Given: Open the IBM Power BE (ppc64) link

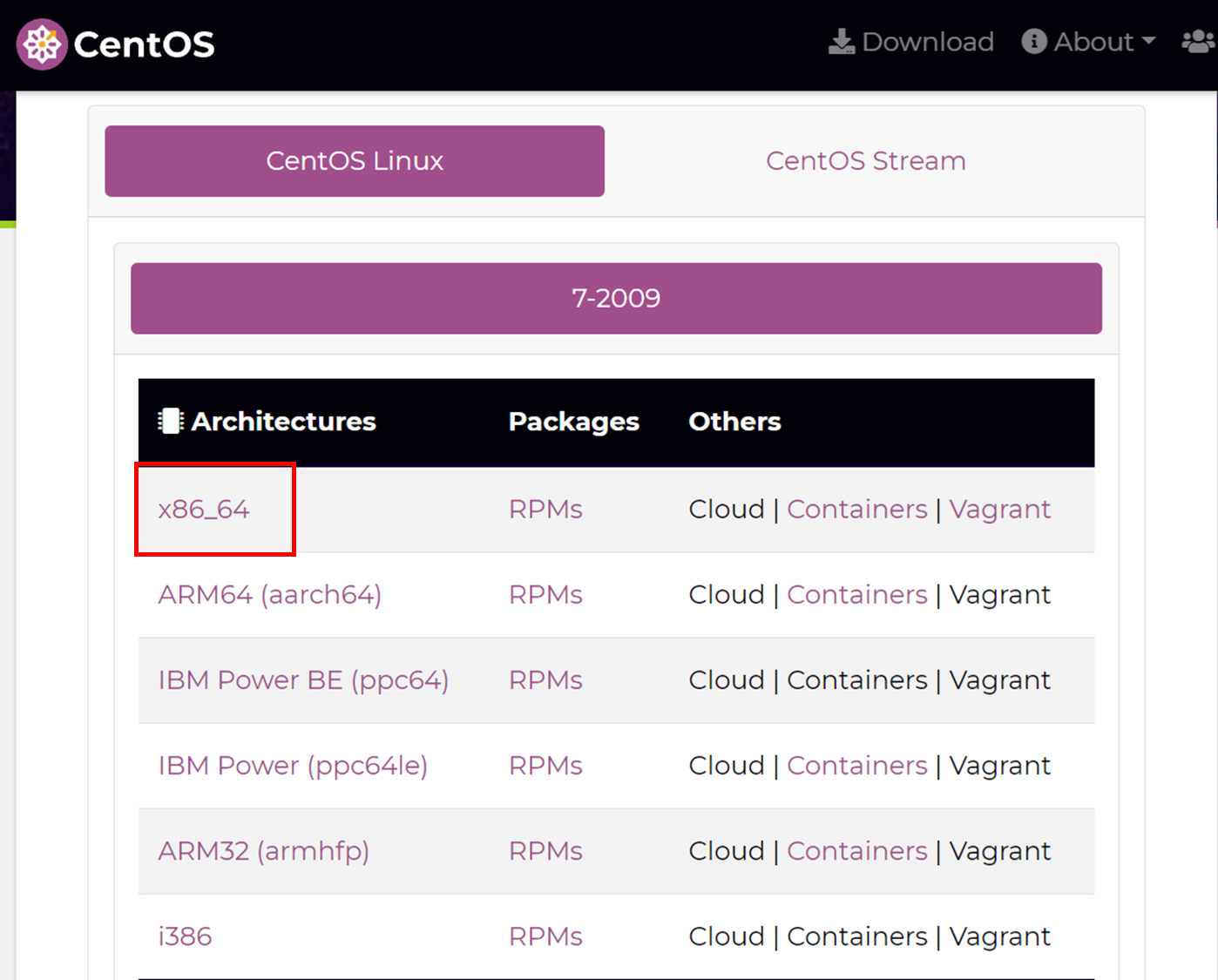Looking at the screenshot, I should pos(303,680).
